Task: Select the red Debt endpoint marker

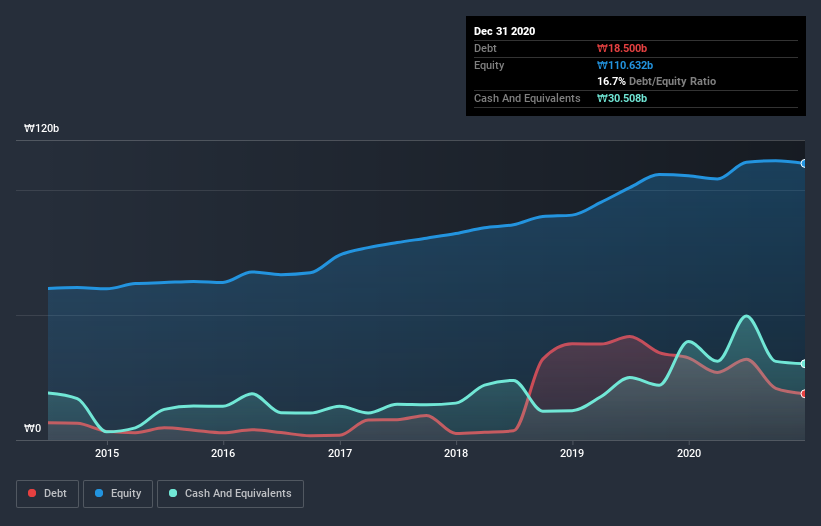Action: coord(804,394)
